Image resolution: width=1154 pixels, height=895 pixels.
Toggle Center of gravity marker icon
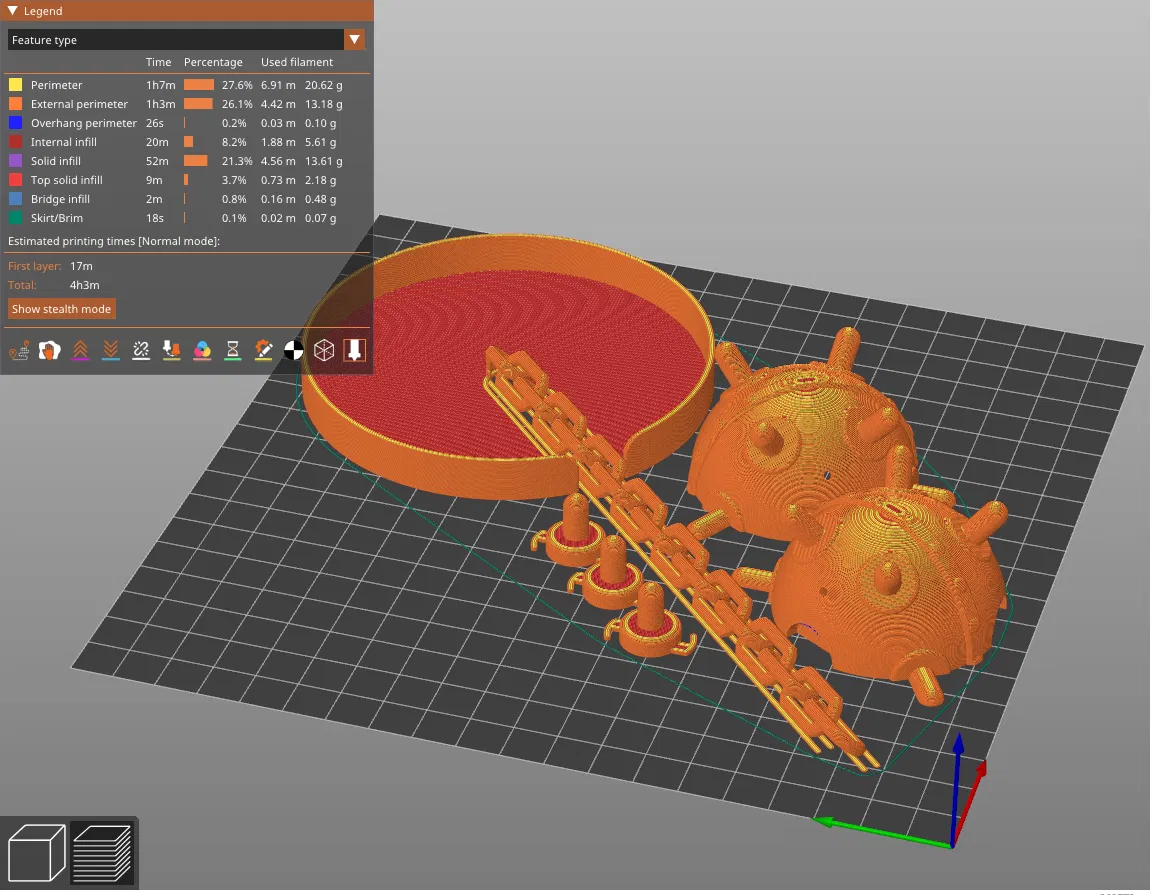click(294, 350)
